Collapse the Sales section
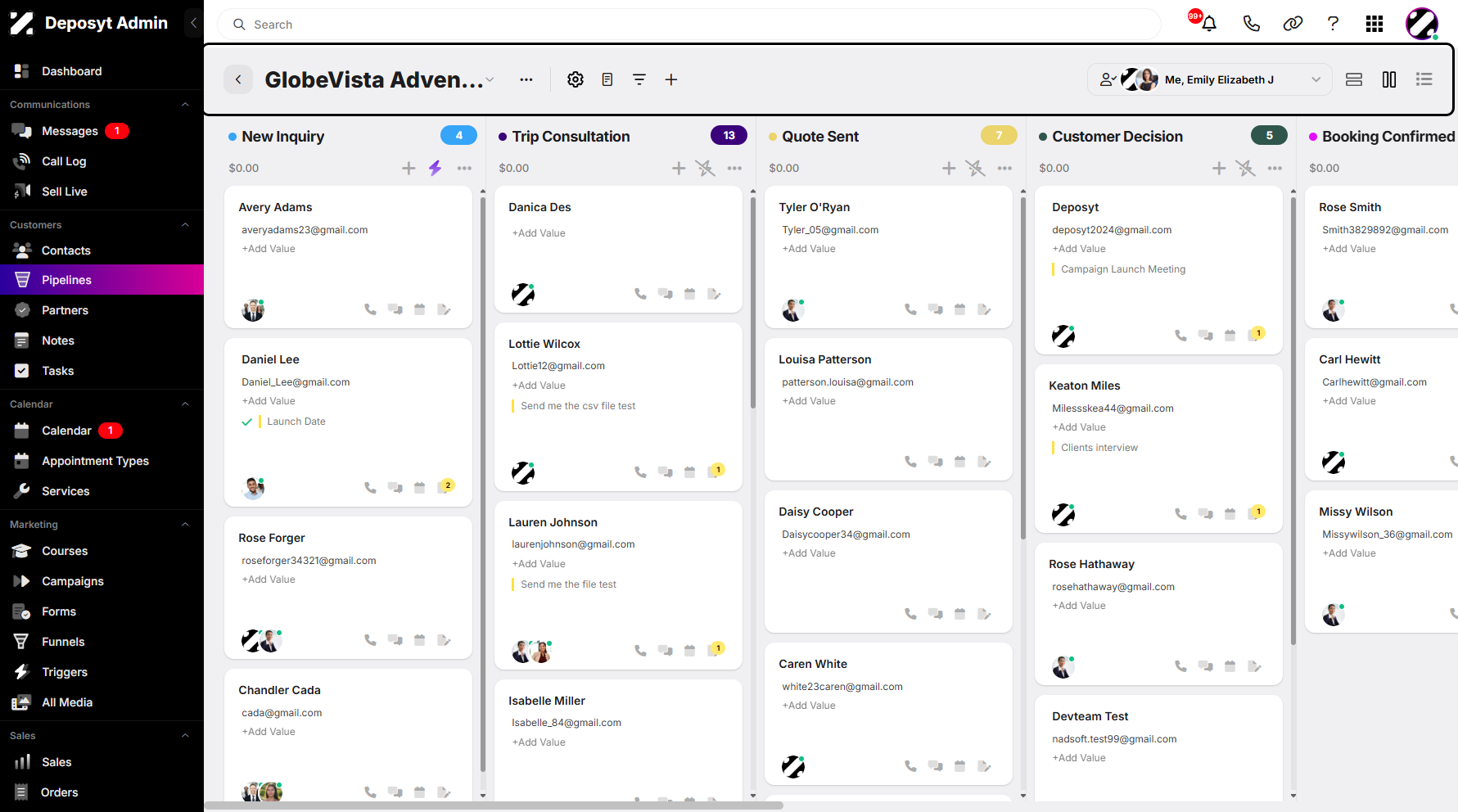 pyautogui.click(x=185, y=736)
